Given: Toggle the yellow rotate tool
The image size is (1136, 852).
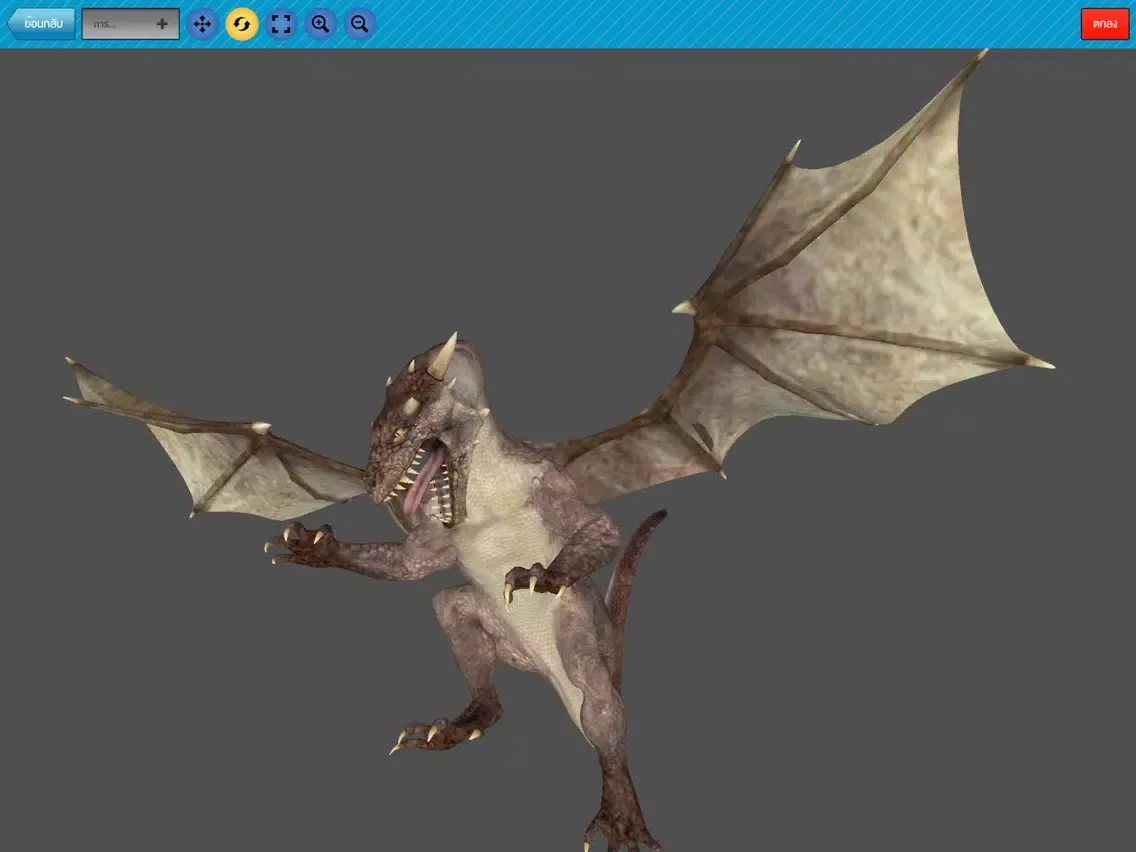Looking at the screenshot, I should [242, 24].
